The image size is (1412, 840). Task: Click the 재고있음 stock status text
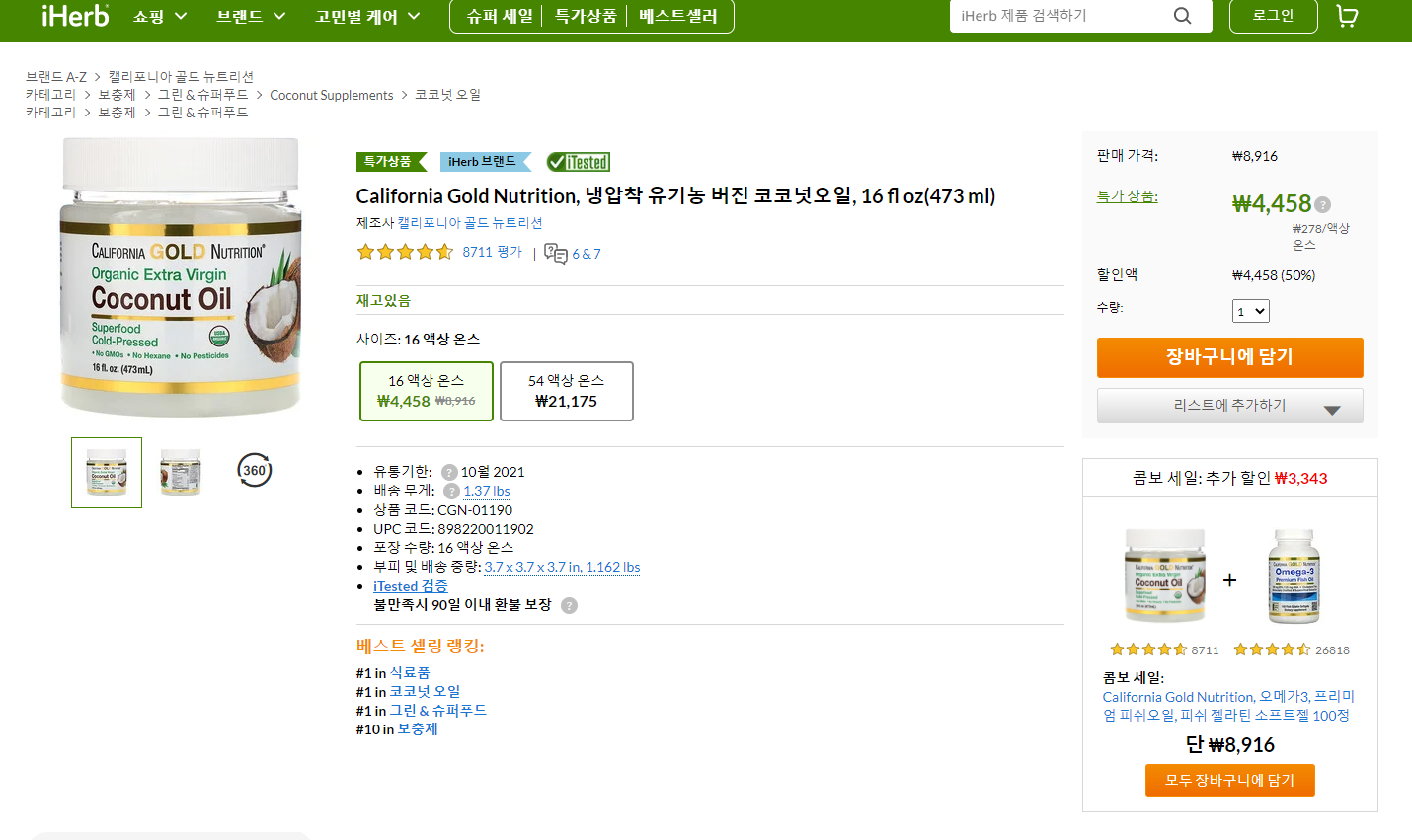coord(383,301)
